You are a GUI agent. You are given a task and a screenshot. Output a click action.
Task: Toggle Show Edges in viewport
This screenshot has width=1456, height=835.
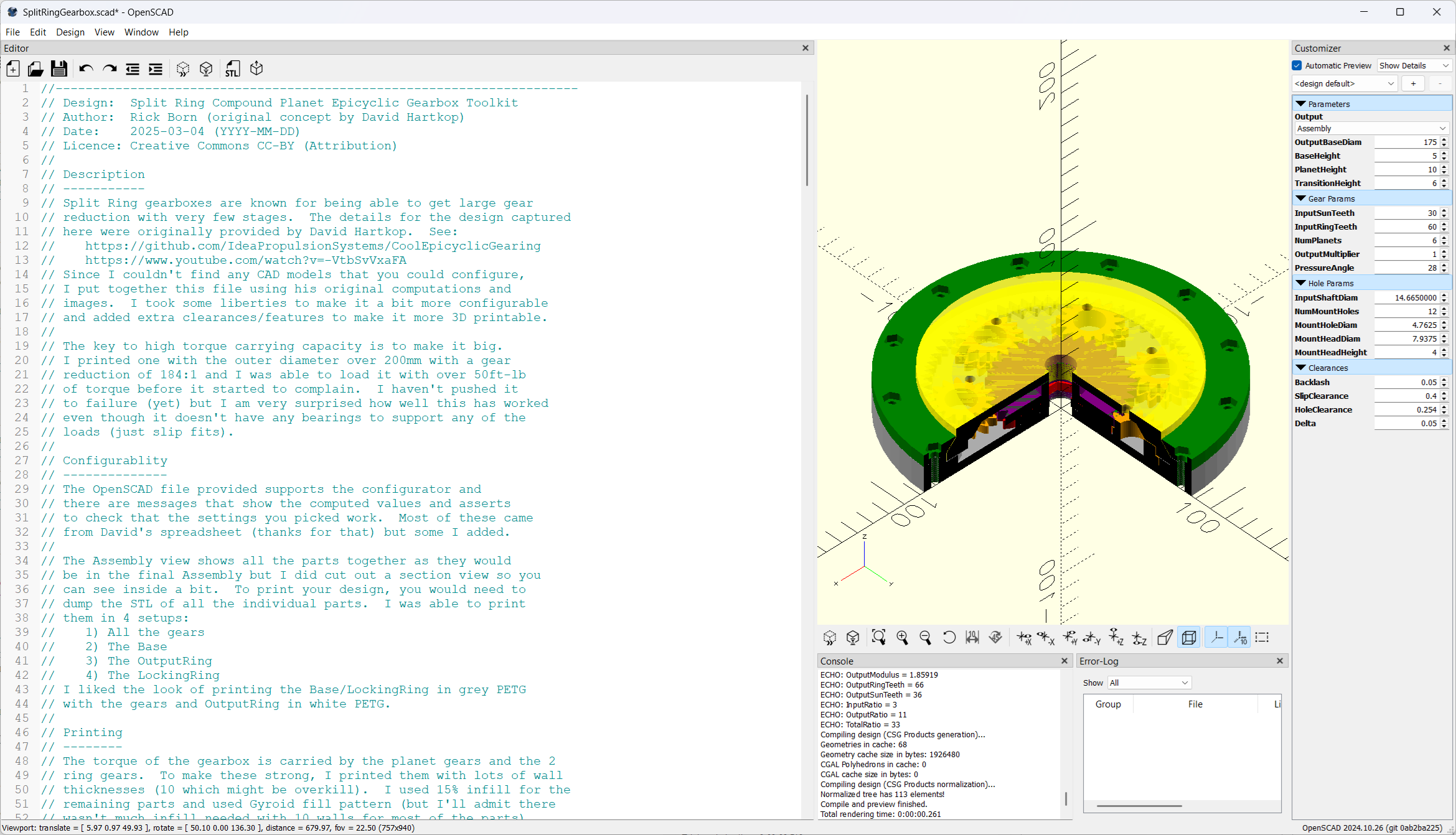(1262, 637)
